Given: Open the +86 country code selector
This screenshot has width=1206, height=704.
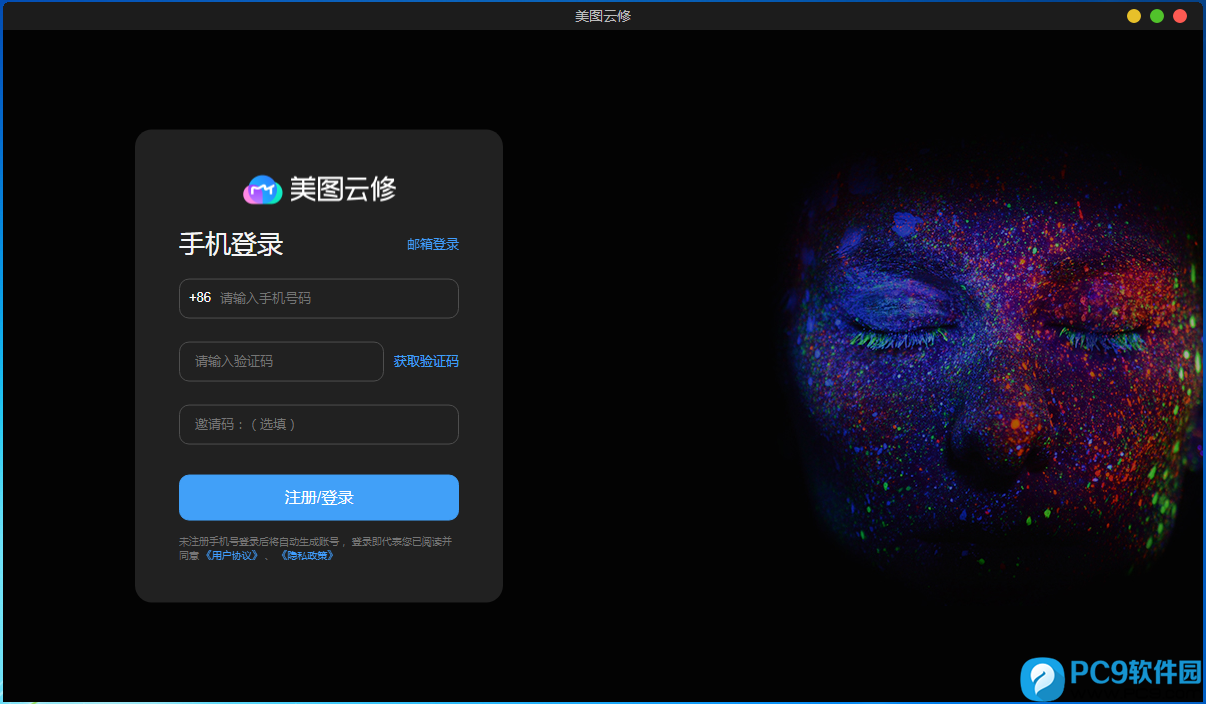Looking at the screenshot, I should click(x=200, y=298).
